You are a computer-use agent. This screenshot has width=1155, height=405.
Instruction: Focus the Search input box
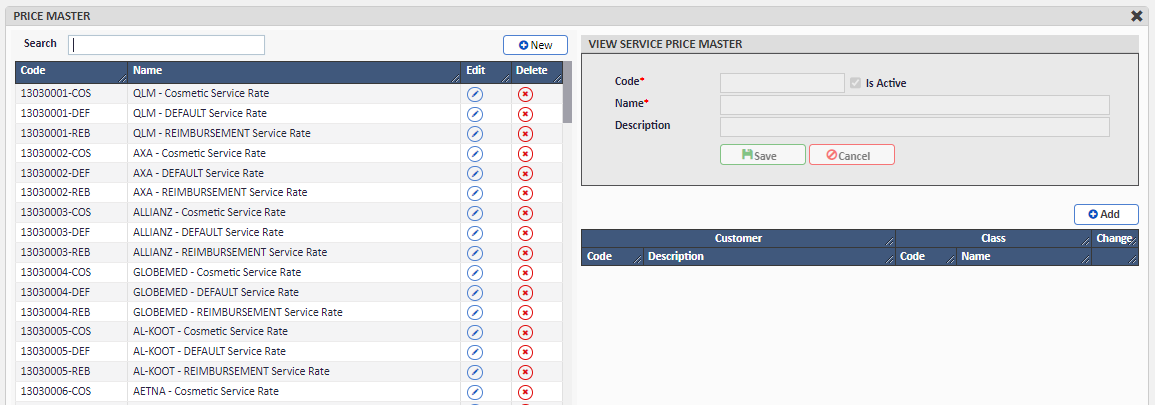pyautogui.click(x=166, y=45)
